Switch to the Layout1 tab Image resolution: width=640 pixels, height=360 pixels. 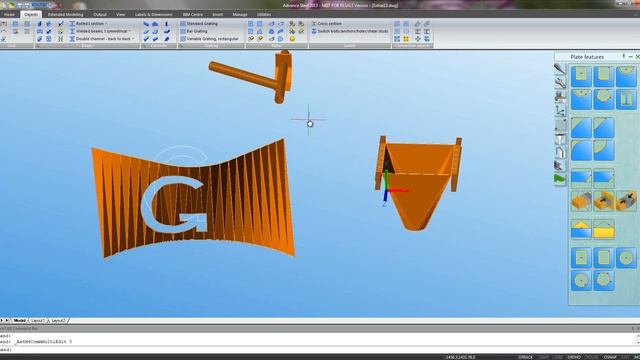tap(38, 321)
